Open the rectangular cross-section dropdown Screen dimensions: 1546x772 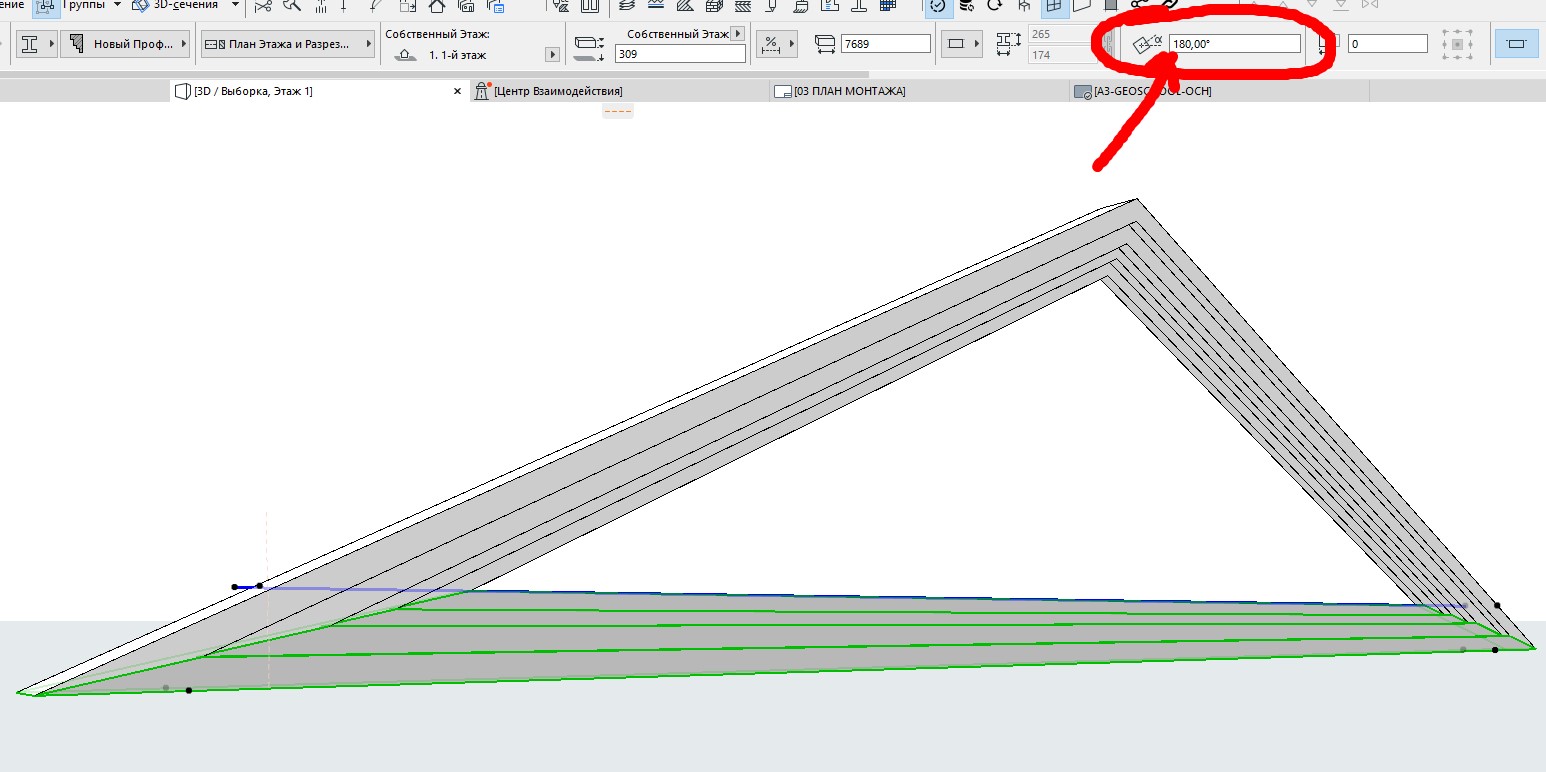coord(962,44)
